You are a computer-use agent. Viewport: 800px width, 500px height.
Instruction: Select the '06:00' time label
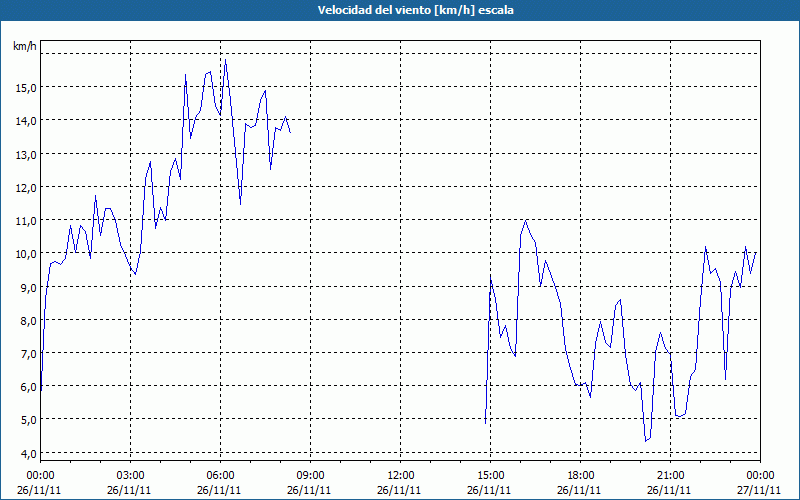[x=220, y=476]
